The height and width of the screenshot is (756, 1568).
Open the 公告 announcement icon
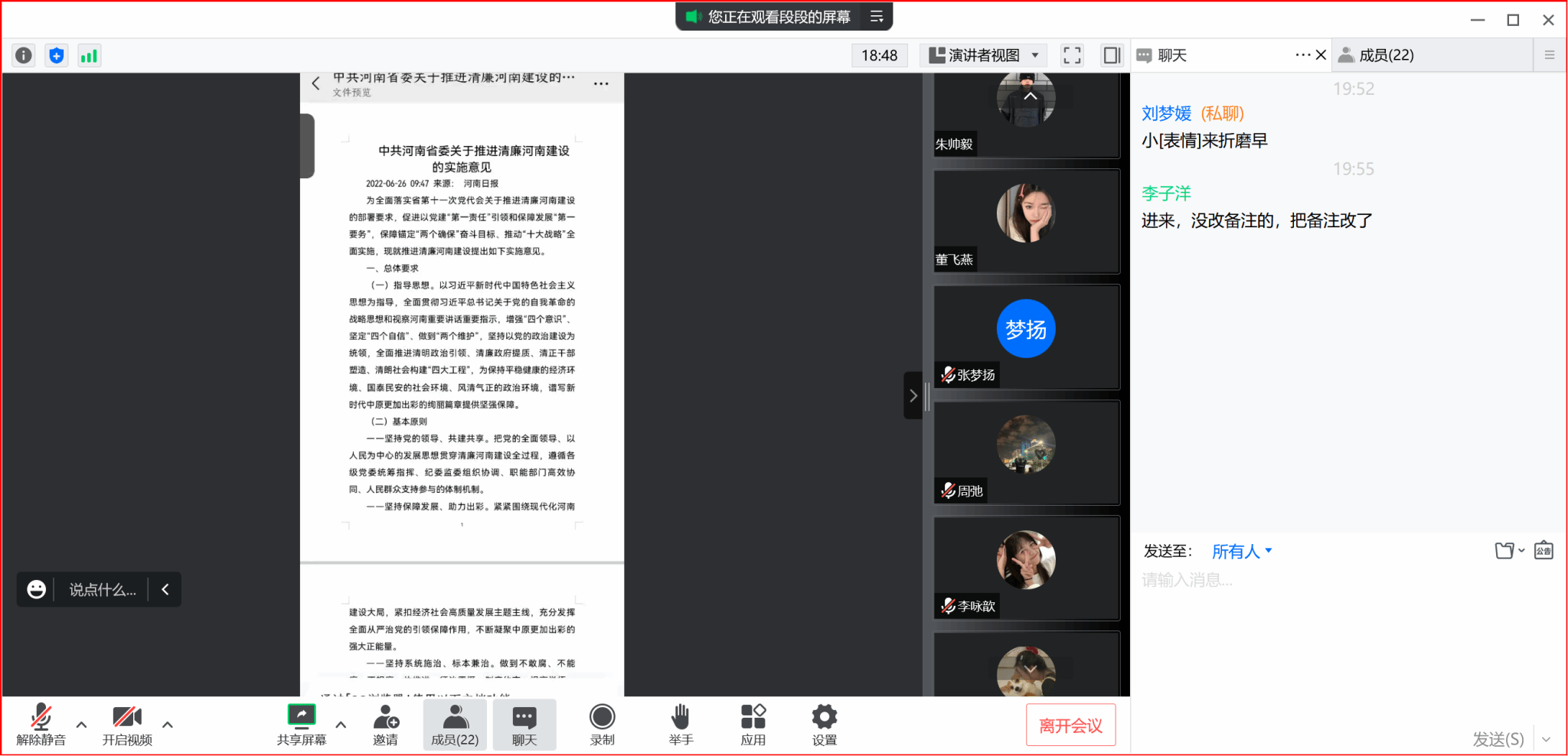coord(1543,550)
